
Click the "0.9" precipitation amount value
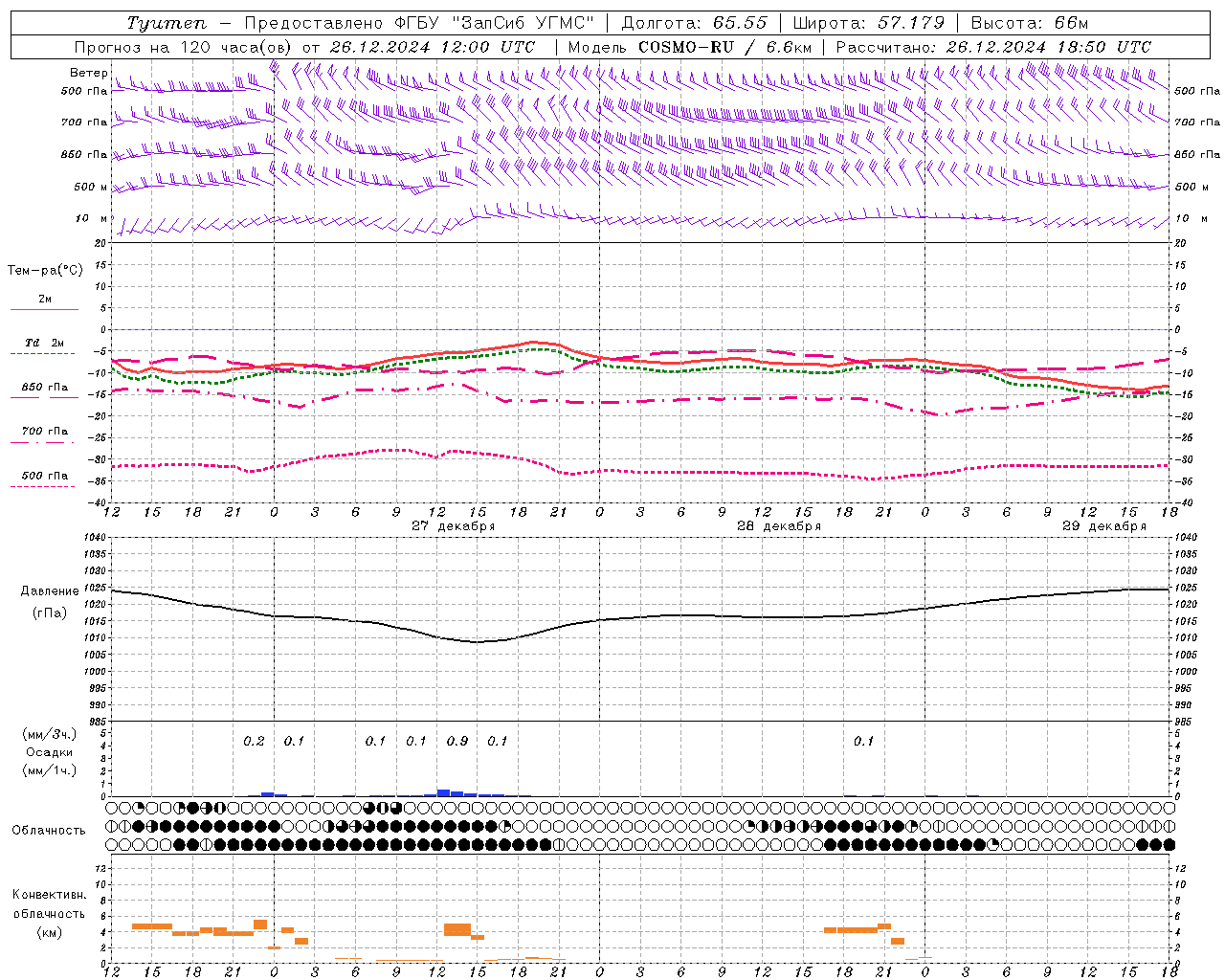tap(457, 741)
